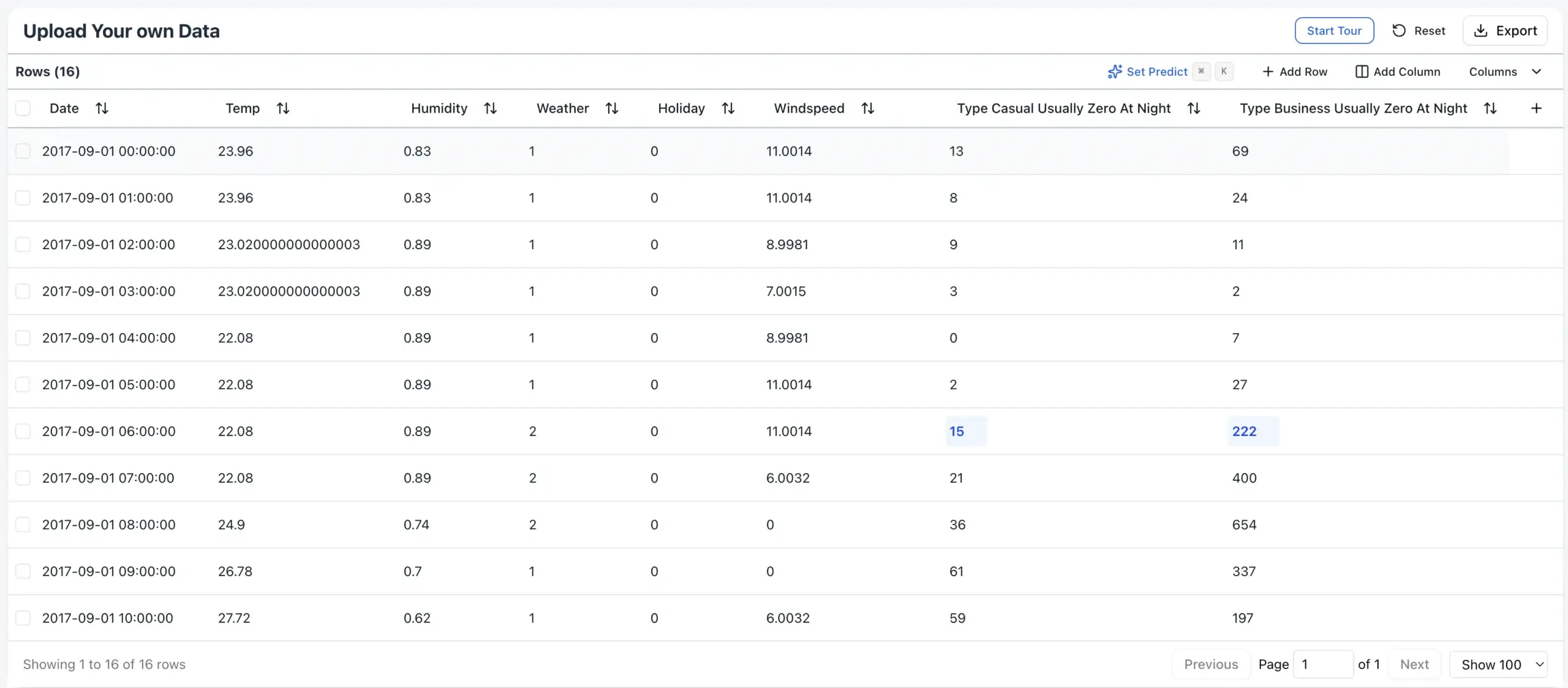Image resolution: width=1568 pixels, height=688 pixels.
Task: Expand the Show 100 rows selector
Action: point(1498,665)
